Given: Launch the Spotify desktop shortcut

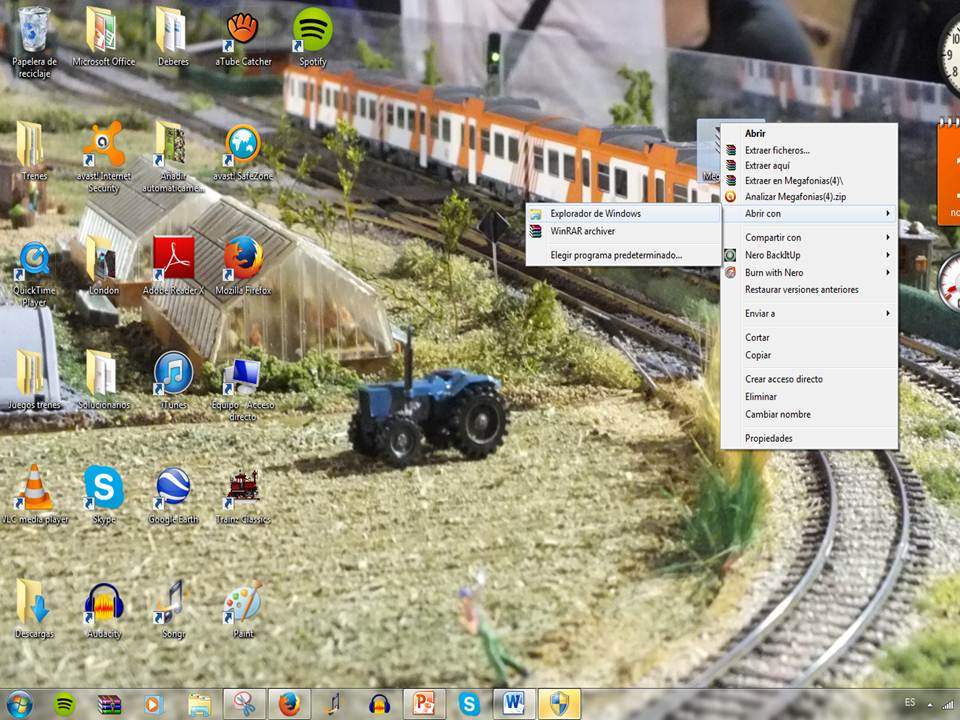Looking at the screenshot, I should [x=312, y=37].
